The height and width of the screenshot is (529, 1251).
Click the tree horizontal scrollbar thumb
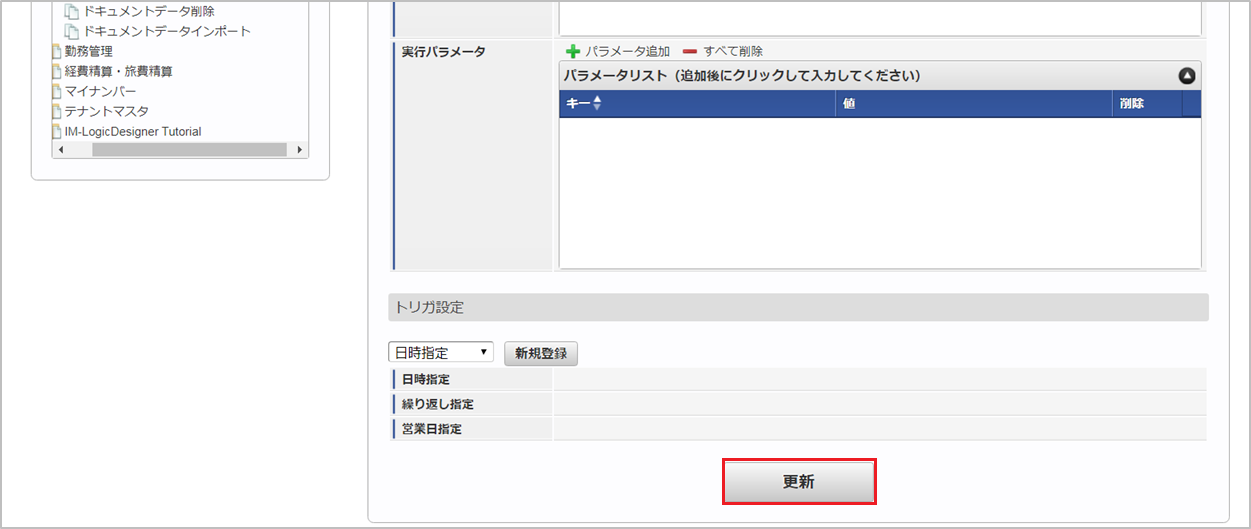tap(188, 149)
